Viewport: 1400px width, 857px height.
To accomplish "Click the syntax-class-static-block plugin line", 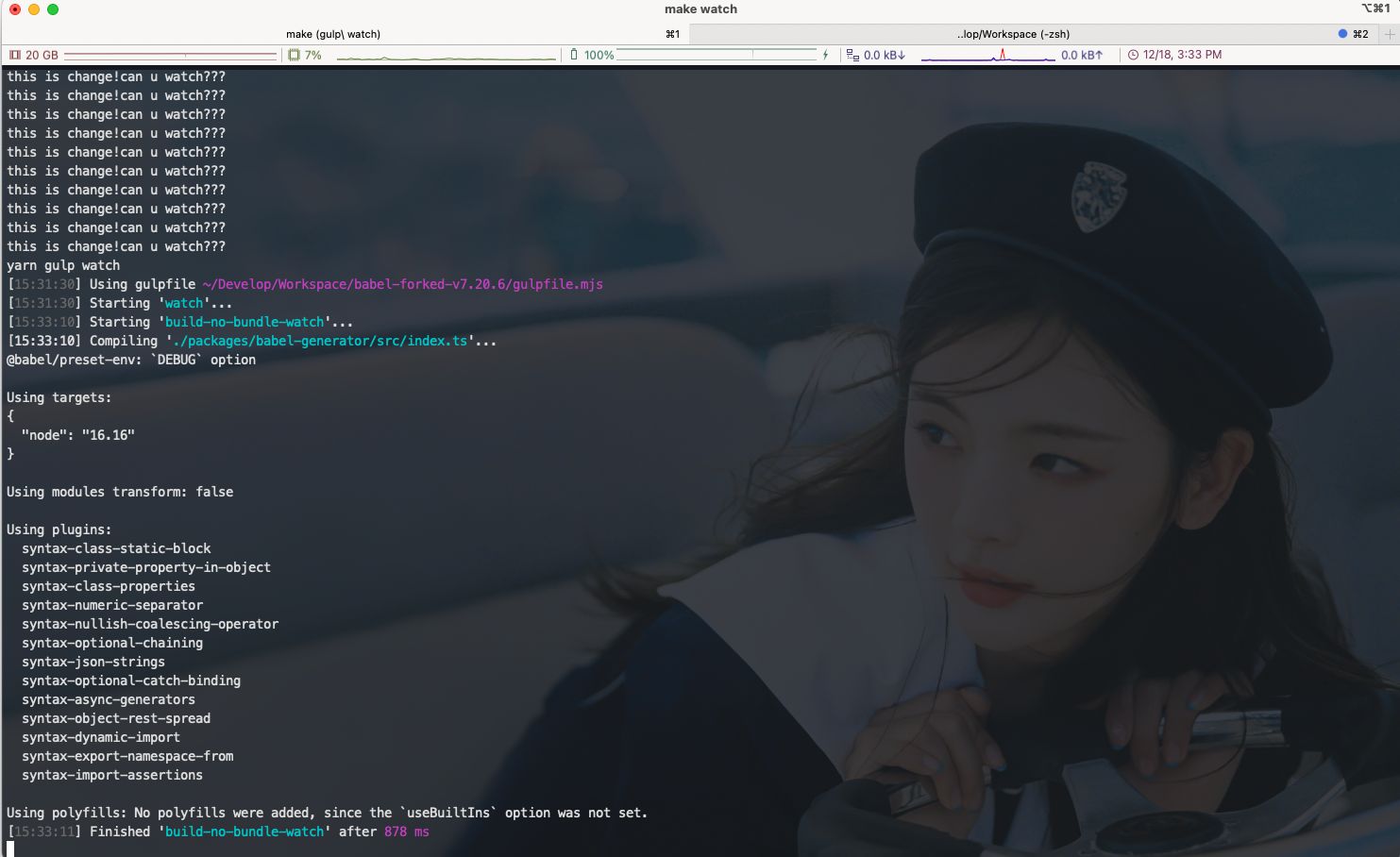I will [x=116, y=548].
